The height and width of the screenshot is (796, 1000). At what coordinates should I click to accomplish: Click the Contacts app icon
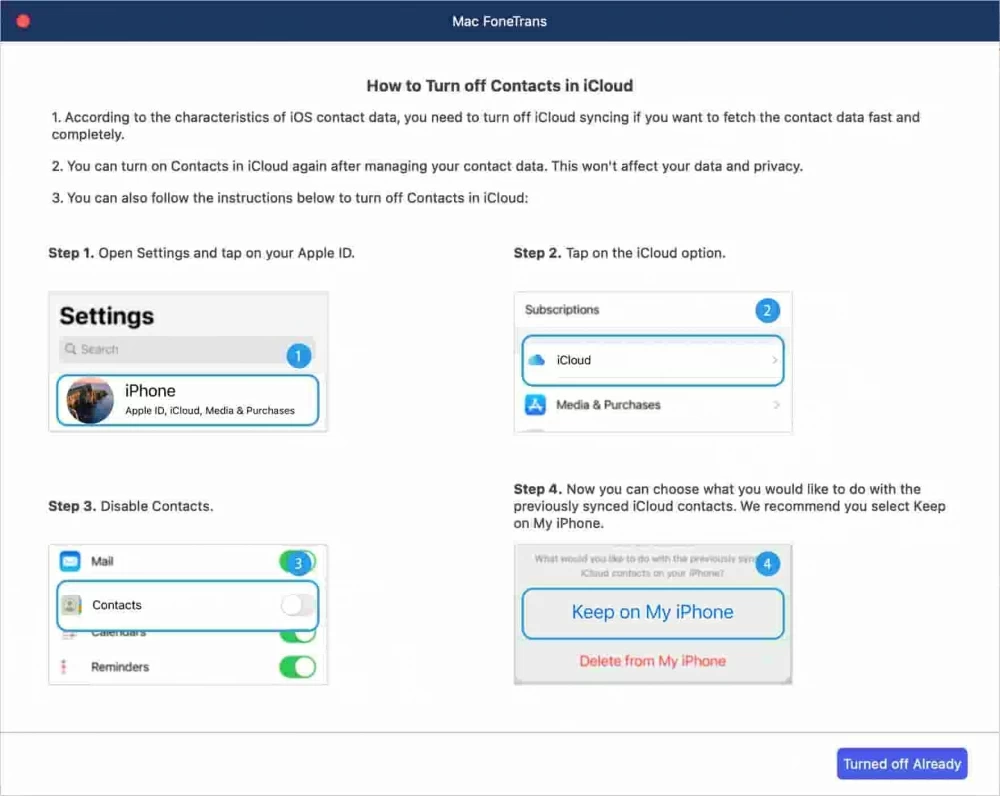tap(71, 605)
